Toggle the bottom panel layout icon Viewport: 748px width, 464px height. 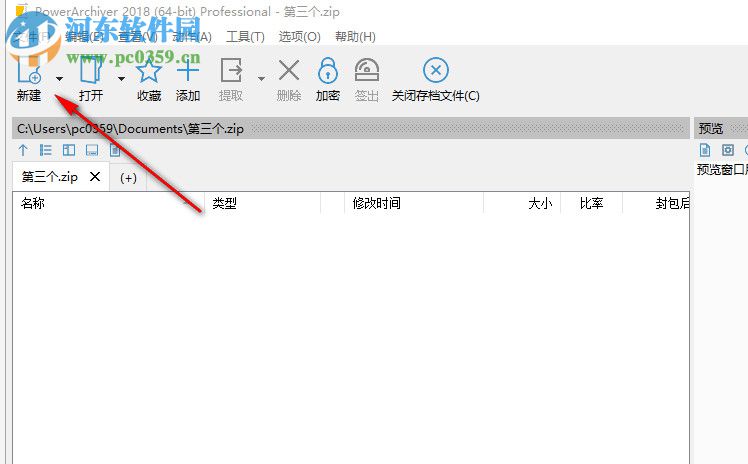pyautogui.click(x=92, y=150)
